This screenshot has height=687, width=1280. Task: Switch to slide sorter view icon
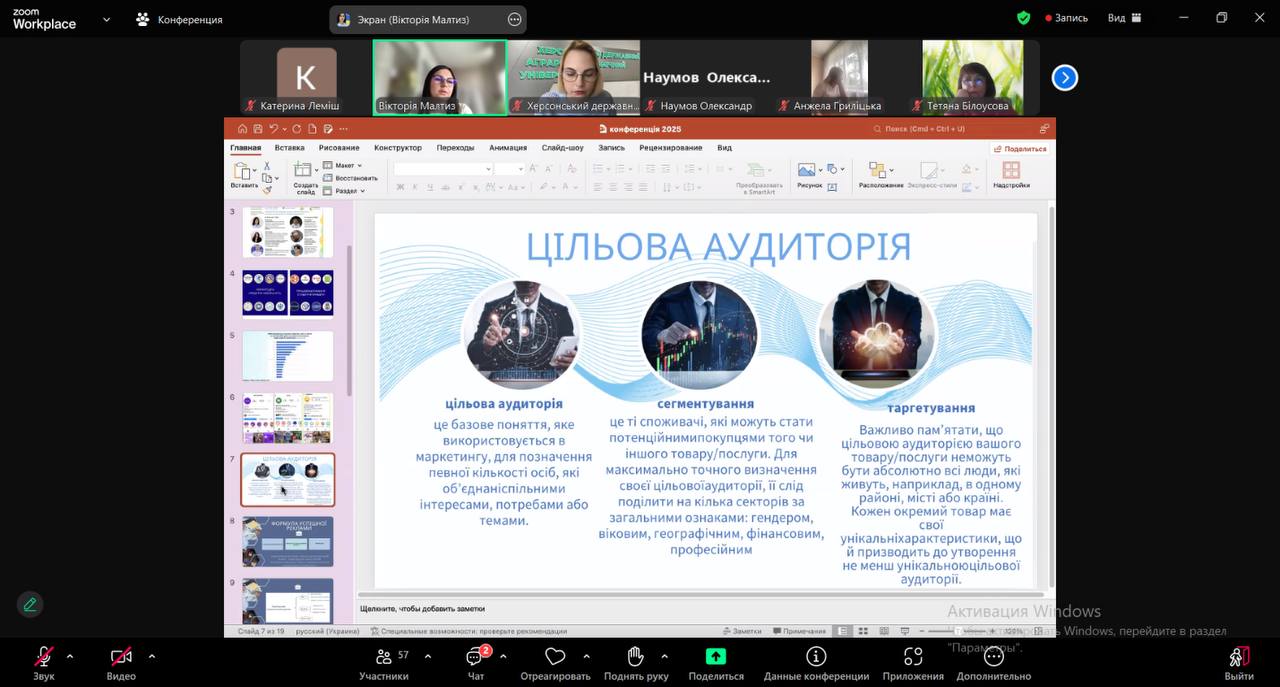click(861, 631)
